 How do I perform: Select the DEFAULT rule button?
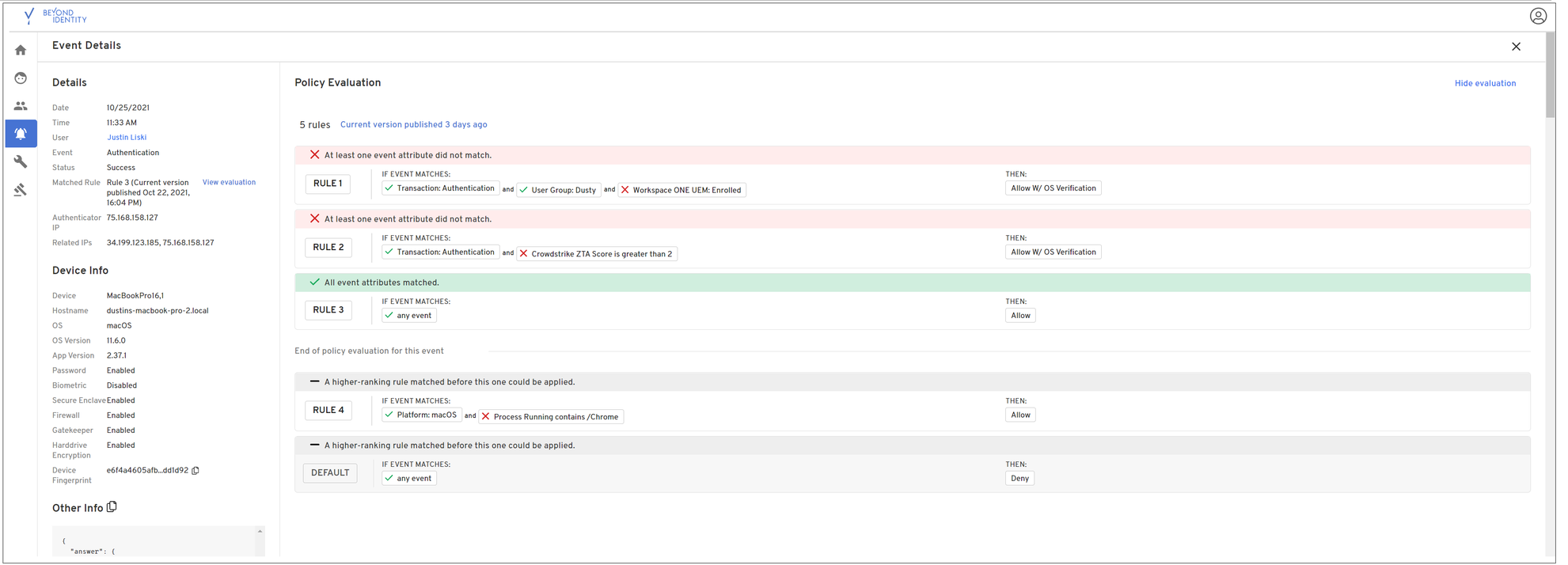[330, 473]
